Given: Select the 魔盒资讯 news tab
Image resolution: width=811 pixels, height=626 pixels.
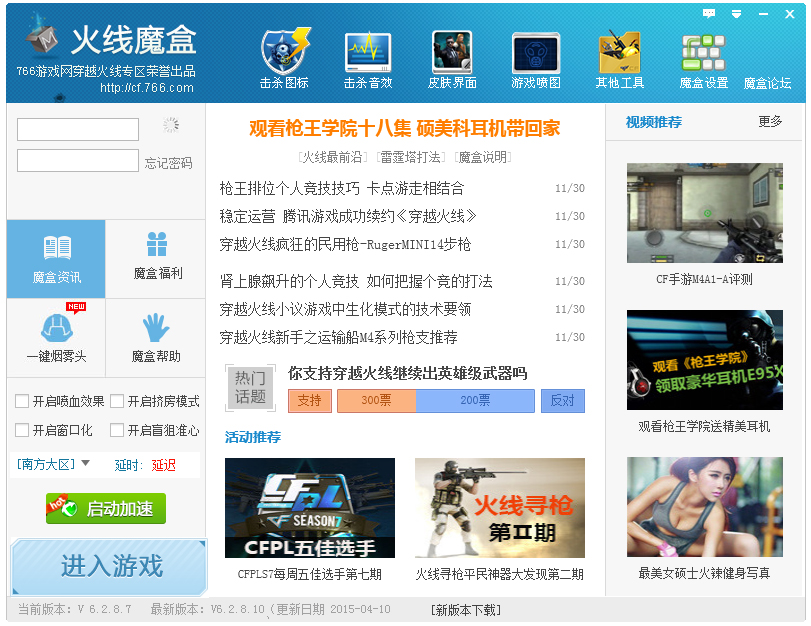Looking at the screenshot, I should (56, 259).
